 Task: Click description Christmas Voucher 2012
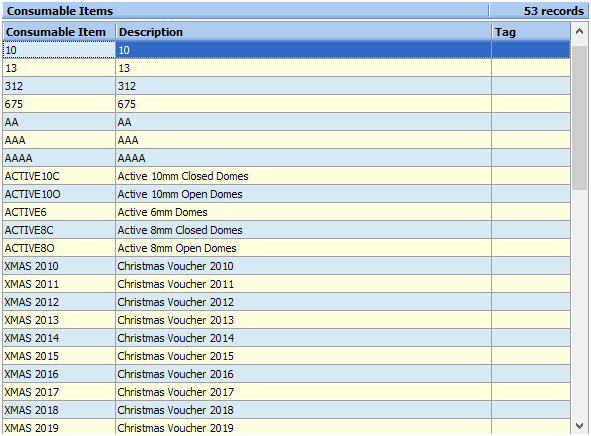(303, 302)
